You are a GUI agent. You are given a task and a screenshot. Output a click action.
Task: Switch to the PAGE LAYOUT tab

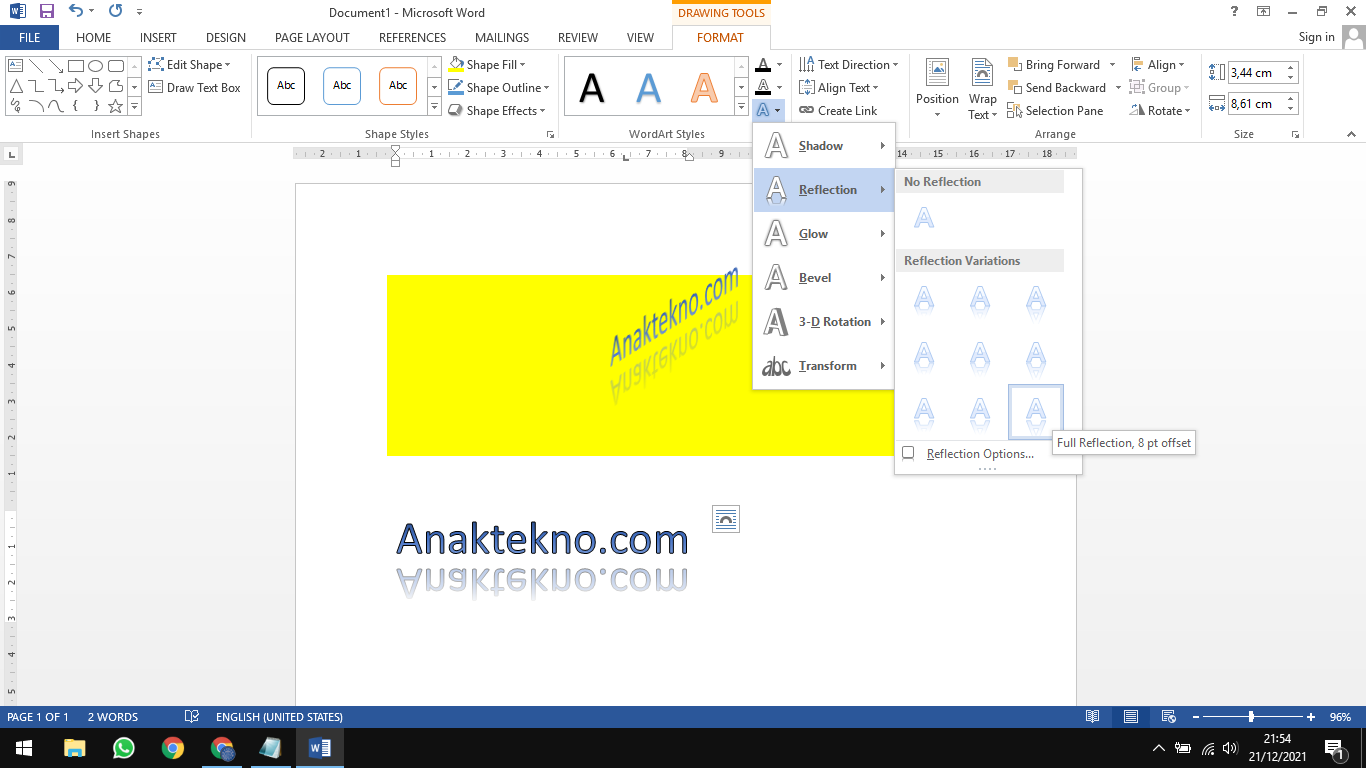[312, 38]
